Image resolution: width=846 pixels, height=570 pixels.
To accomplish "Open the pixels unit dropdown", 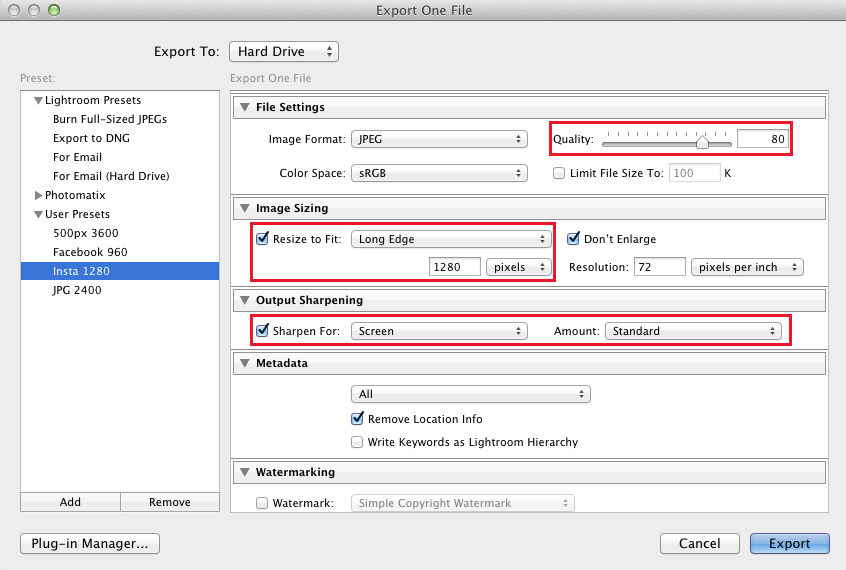I will (x=518, y=267).
